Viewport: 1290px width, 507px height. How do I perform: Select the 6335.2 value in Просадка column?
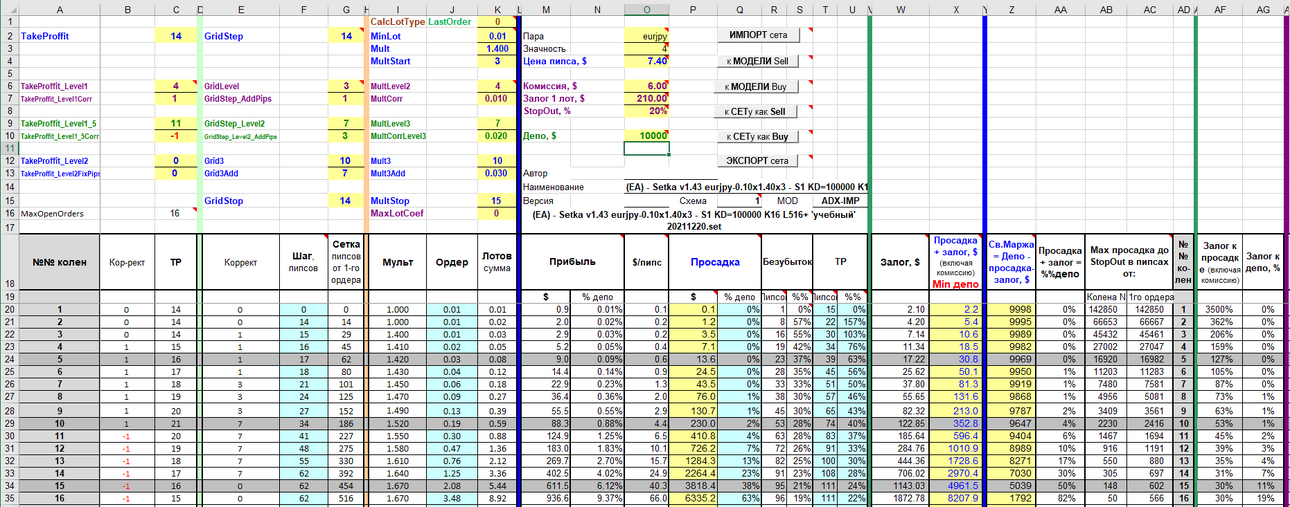693,496
